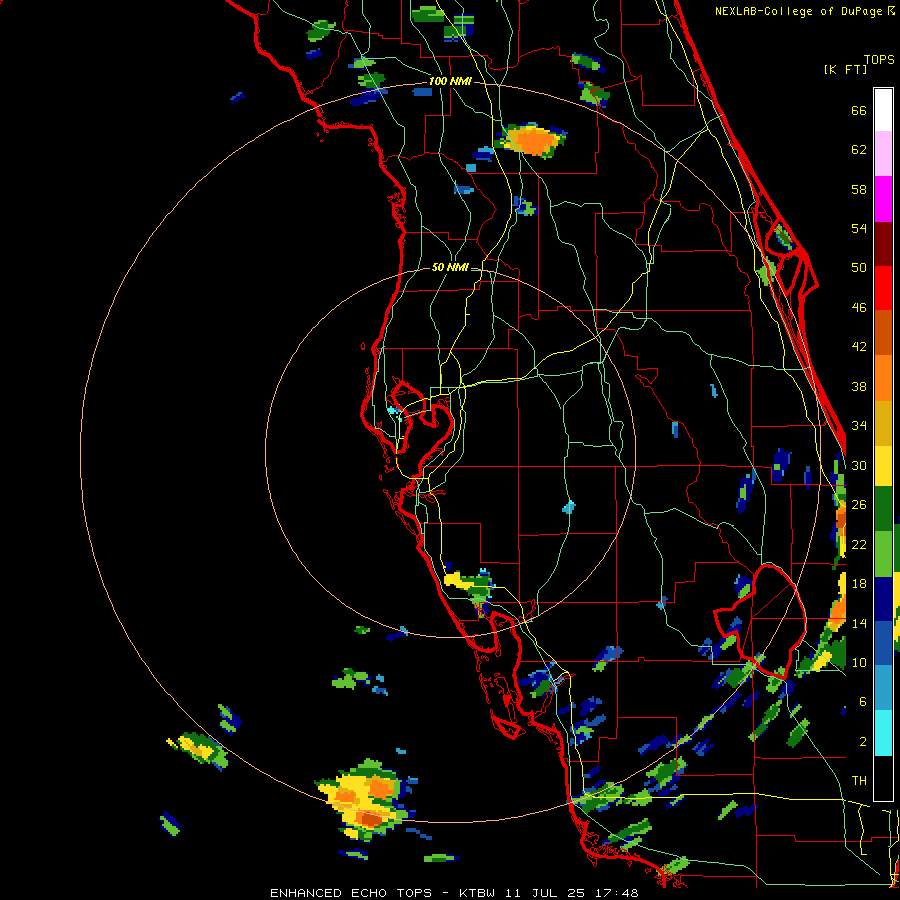Click the 11 JUL 25 date stamp
This screenshot has width=900, height=900.
point(545,893)
